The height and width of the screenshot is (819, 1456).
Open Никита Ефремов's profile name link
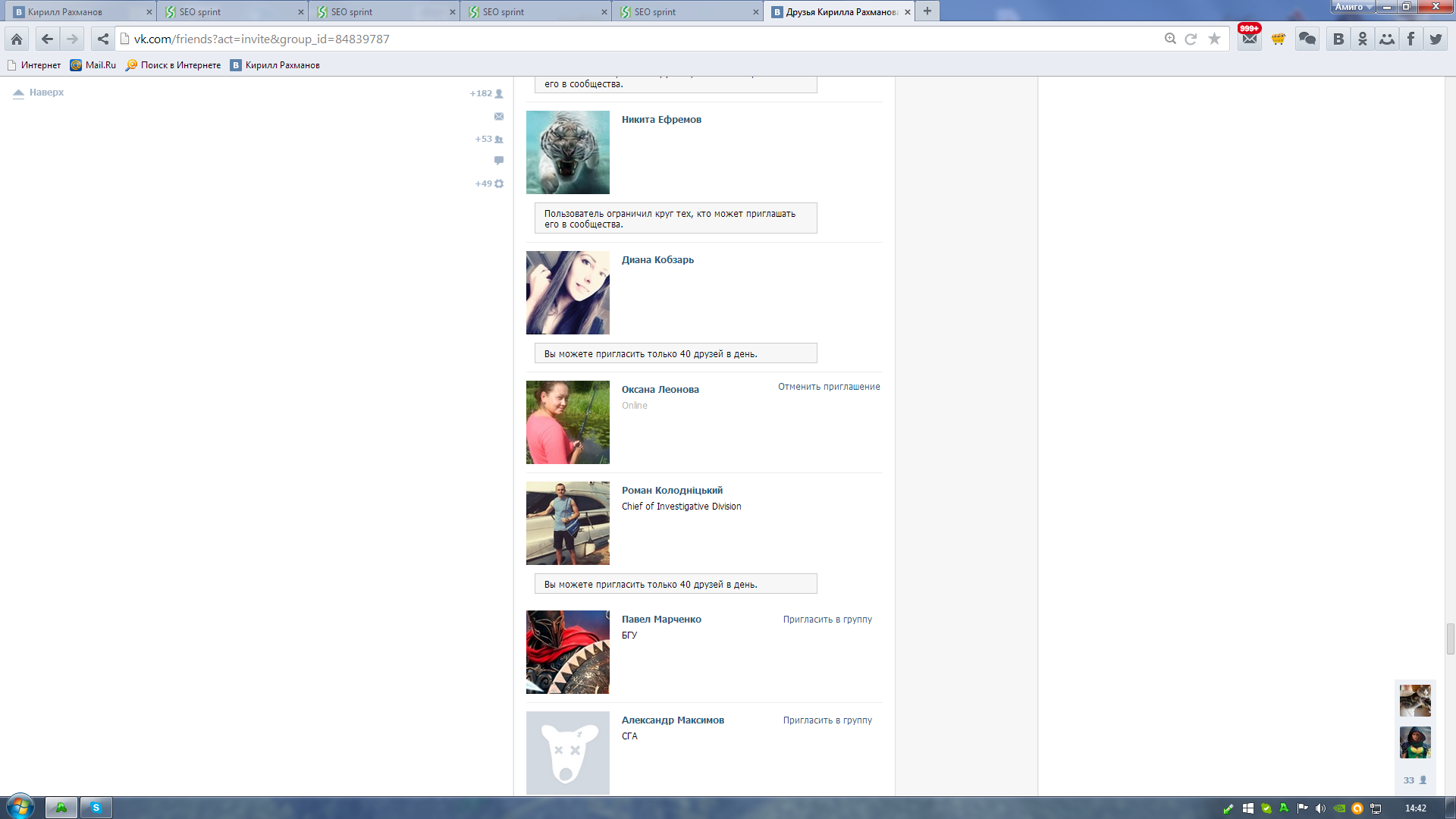tap(661, 120)
